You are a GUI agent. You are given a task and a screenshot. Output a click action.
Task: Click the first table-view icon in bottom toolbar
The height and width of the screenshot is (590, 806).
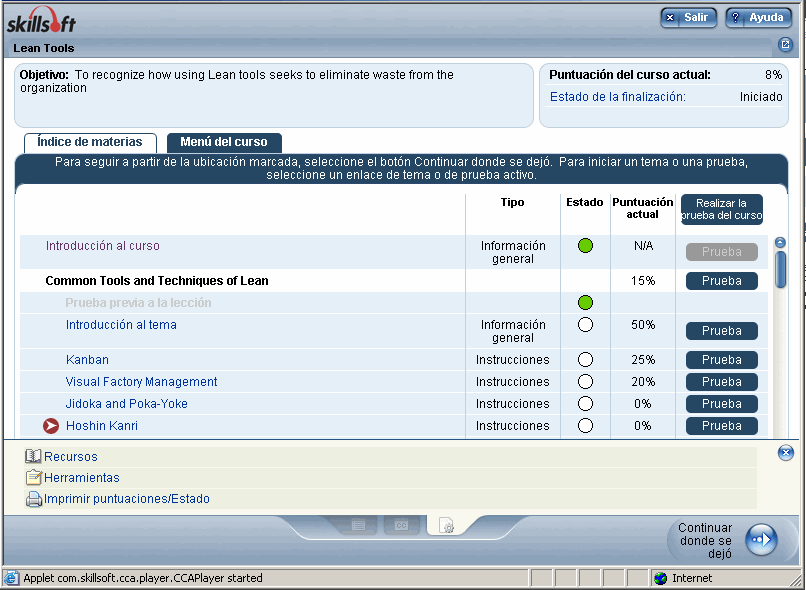point(358,525)
